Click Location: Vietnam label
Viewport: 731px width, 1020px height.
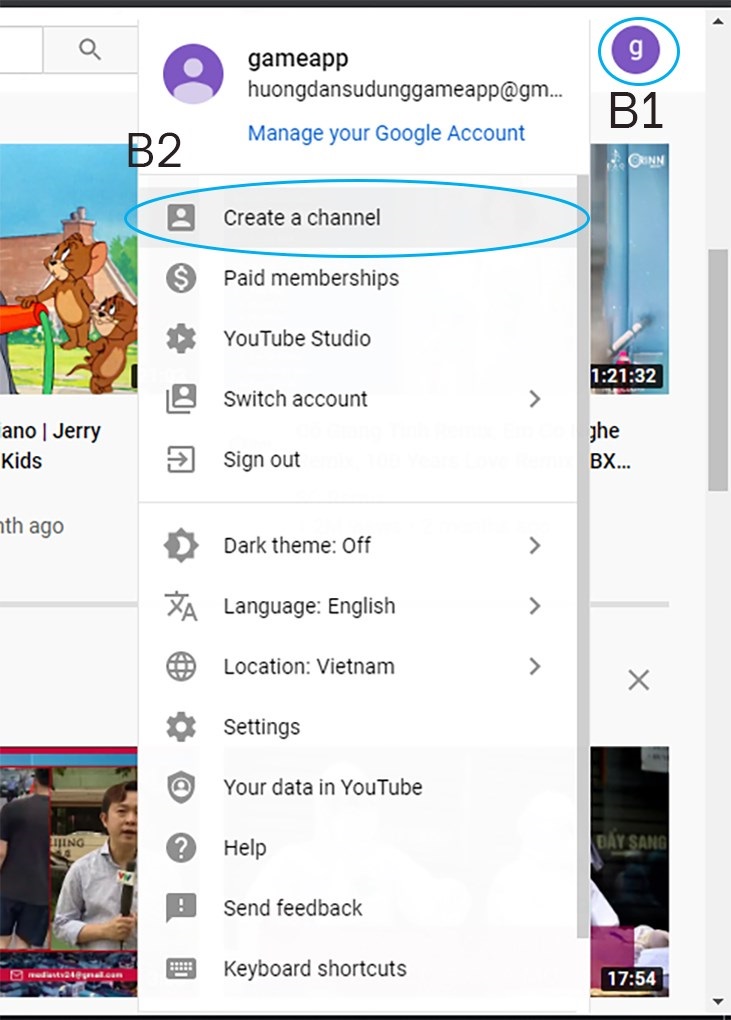pos(309,666)
